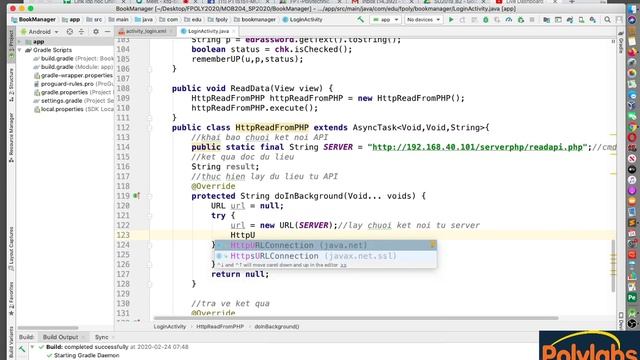The width and height of the screenshot is (640, 360).
Task: Click the build hammer icon in Build panel
Action: pyautogui.click(x=22, y=349)
